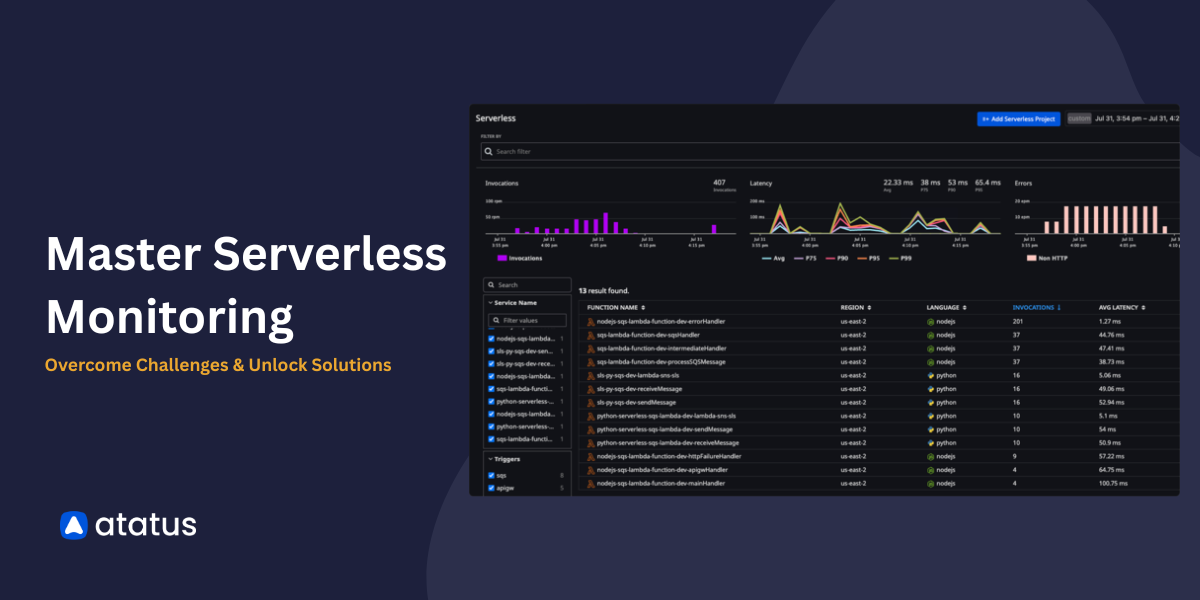The width and height of the screenshot is (1200, 600).
Task: Switch to the custom time range tab
Action: [1077, 118]
